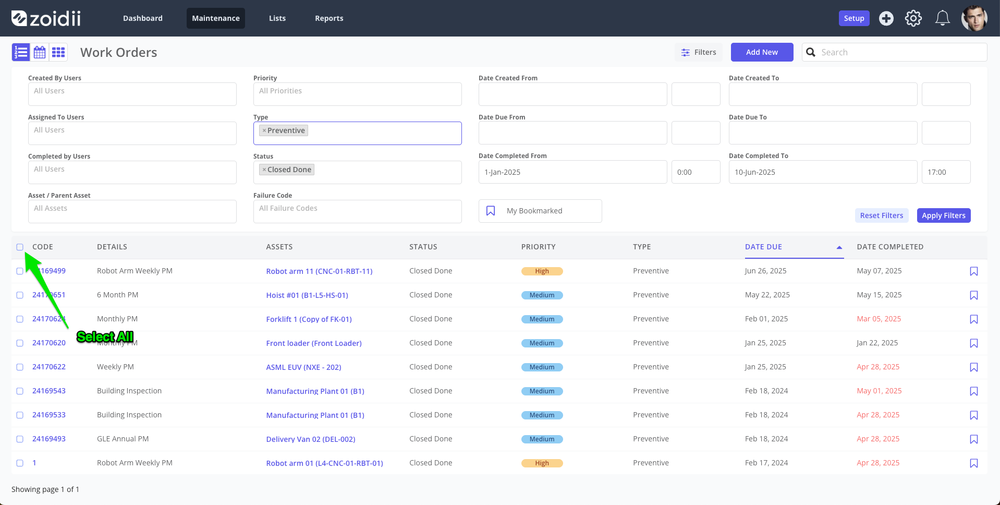The width and height of the screenshot is (1000, 505).
Task: Check the 6 Month PM row
Action: point(20,295)
